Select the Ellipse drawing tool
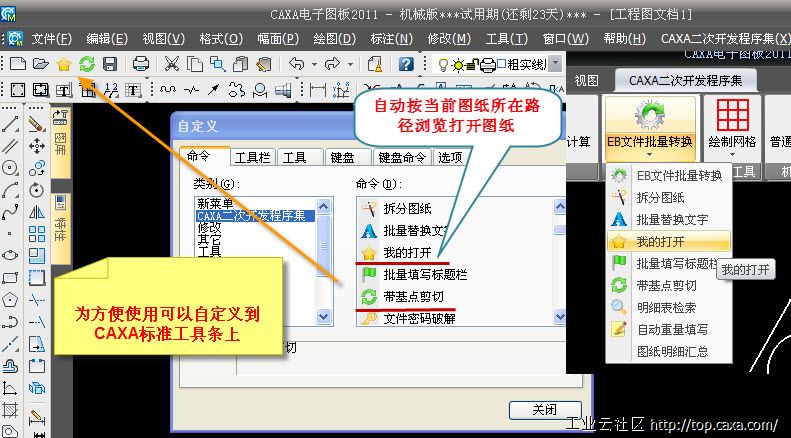This screenshot has height=438, width=791. point(10,255)
